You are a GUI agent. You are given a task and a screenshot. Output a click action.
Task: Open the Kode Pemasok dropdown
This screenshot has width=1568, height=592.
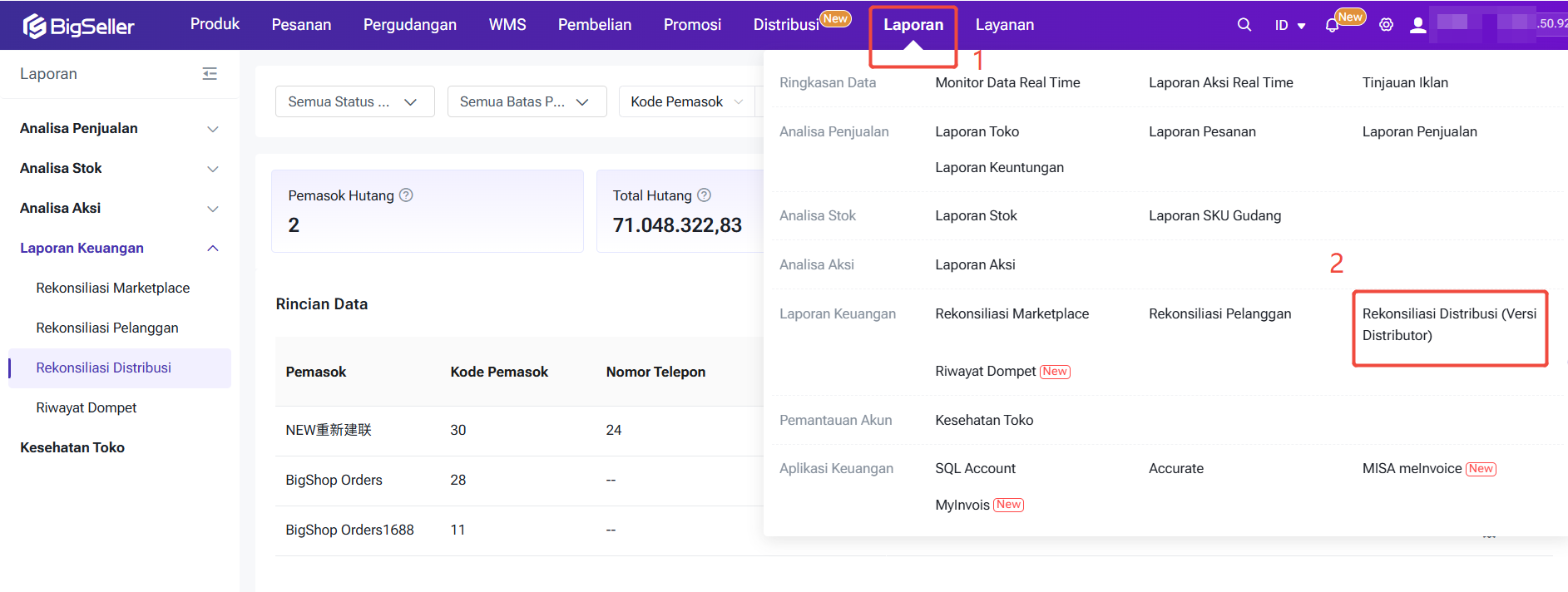[x=685, y=101]
